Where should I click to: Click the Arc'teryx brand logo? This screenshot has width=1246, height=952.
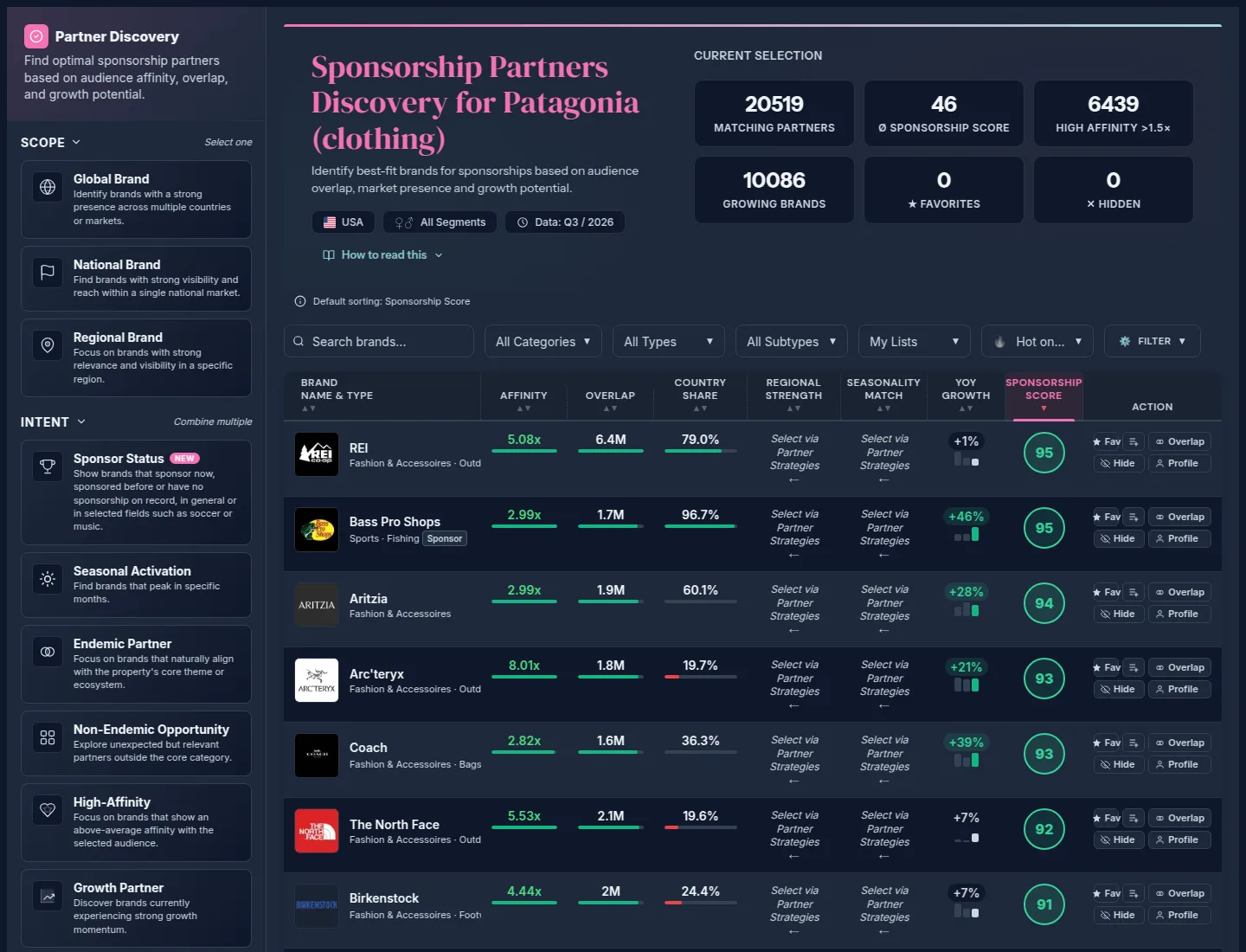(x=317, y=680)
